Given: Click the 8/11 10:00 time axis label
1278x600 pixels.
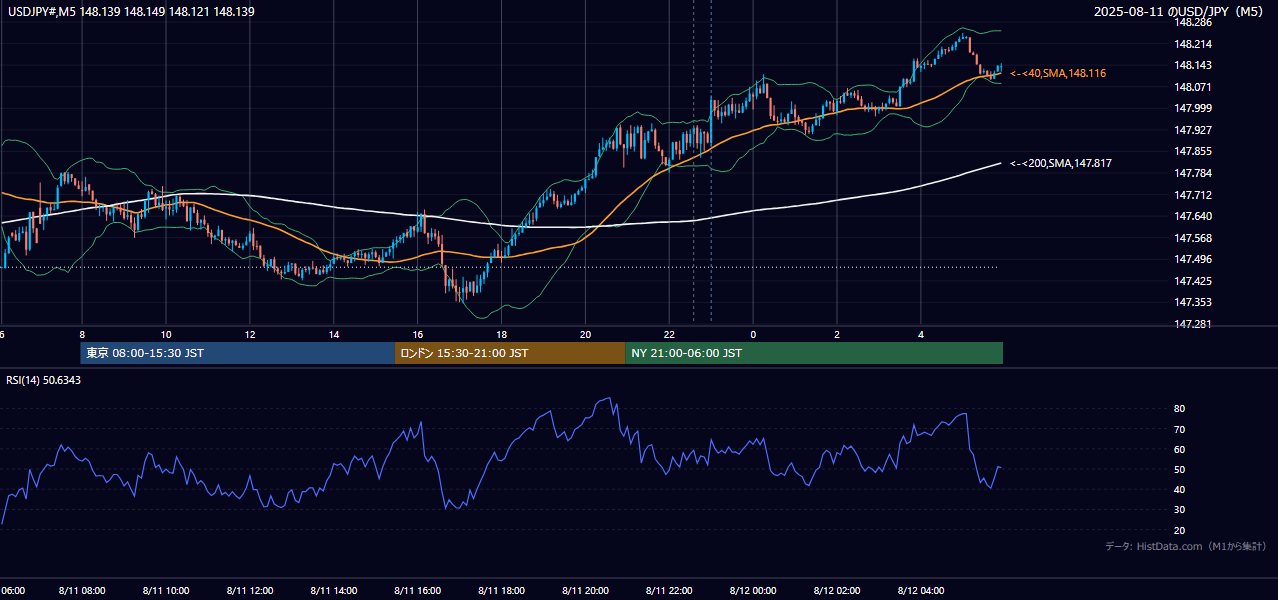Looking at the screenshot, I should (x=166, y=590).
